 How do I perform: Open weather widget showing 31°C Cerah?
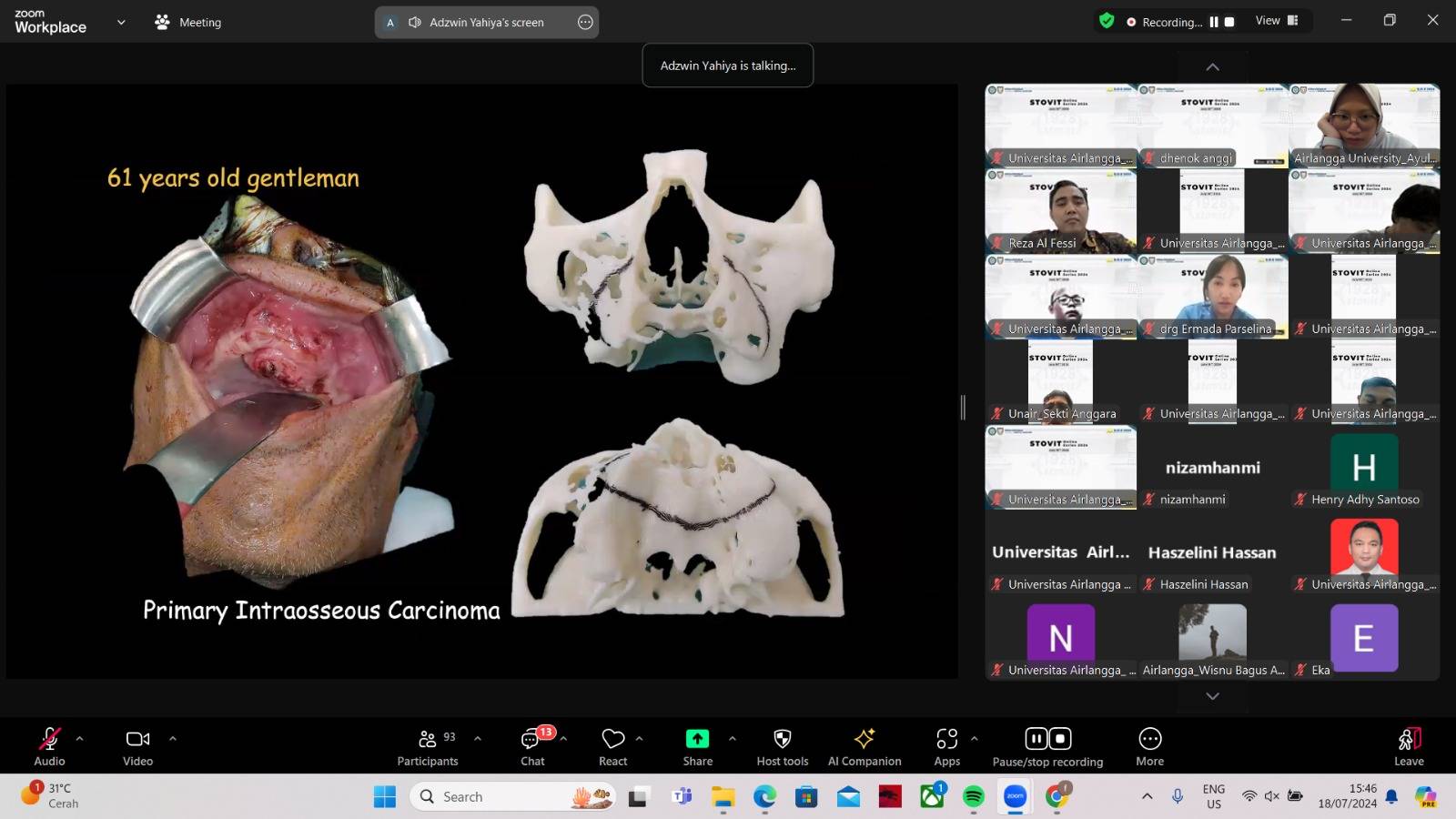(50, 795)
